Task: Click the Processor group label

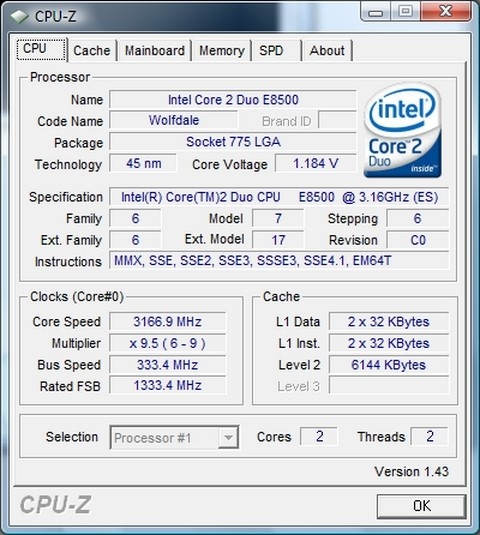Action: pyautogui.click(x=60, y=77)
